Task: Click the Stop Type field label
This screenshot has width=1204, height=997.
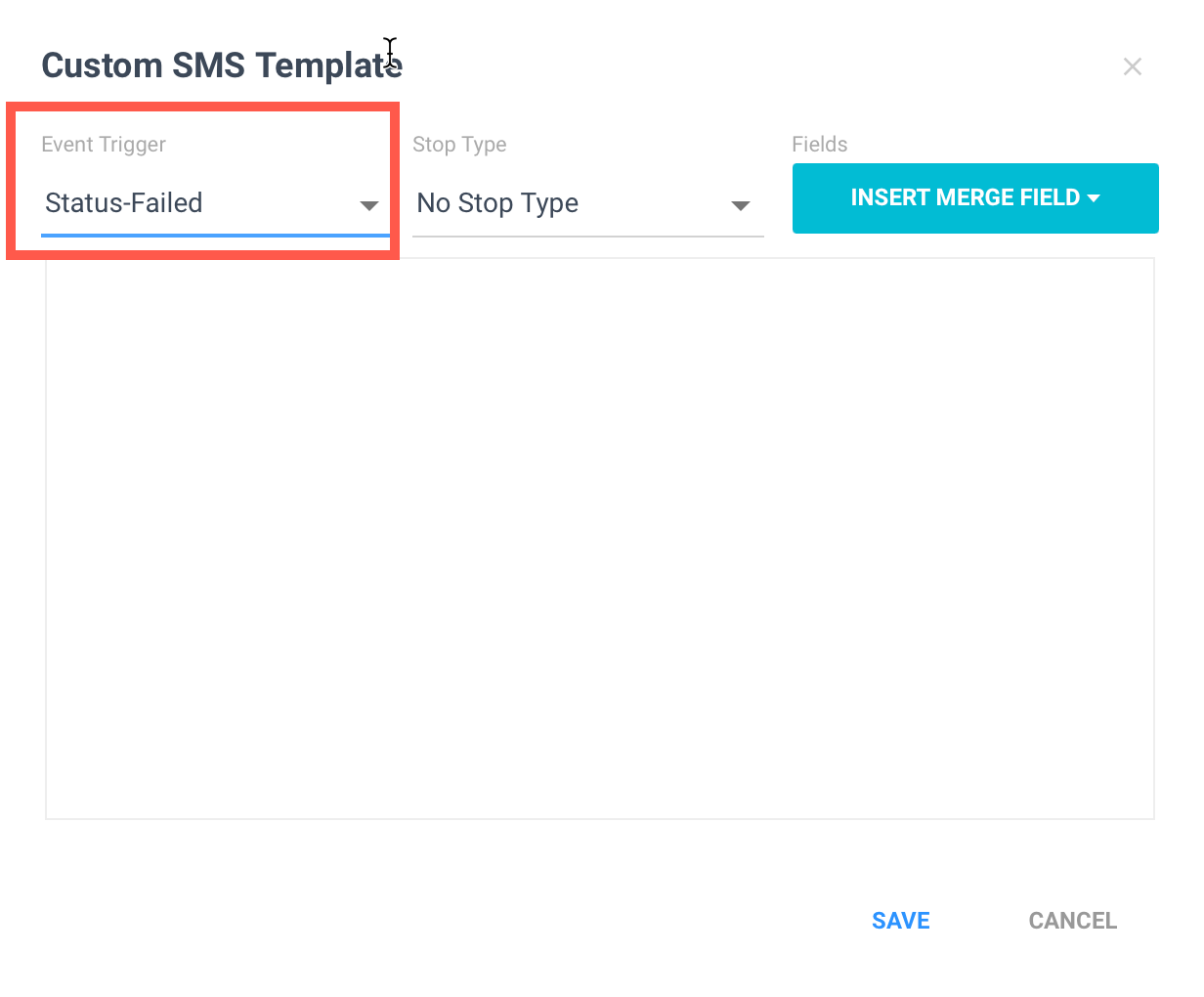Action: coord(459,145)
